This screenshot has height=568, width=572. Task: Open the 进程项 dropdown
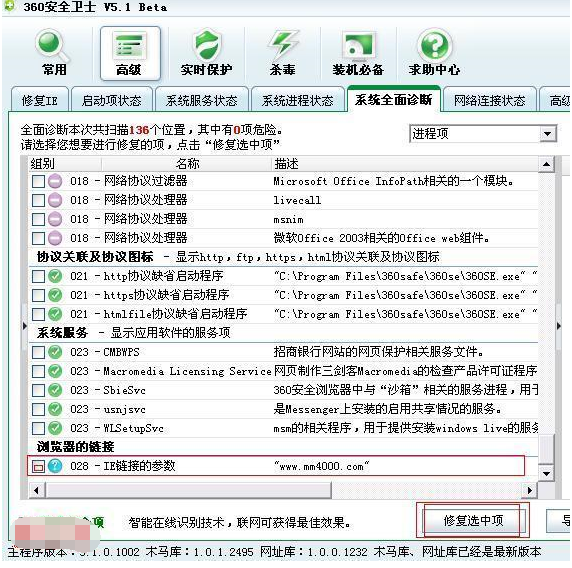click(483, 134)
